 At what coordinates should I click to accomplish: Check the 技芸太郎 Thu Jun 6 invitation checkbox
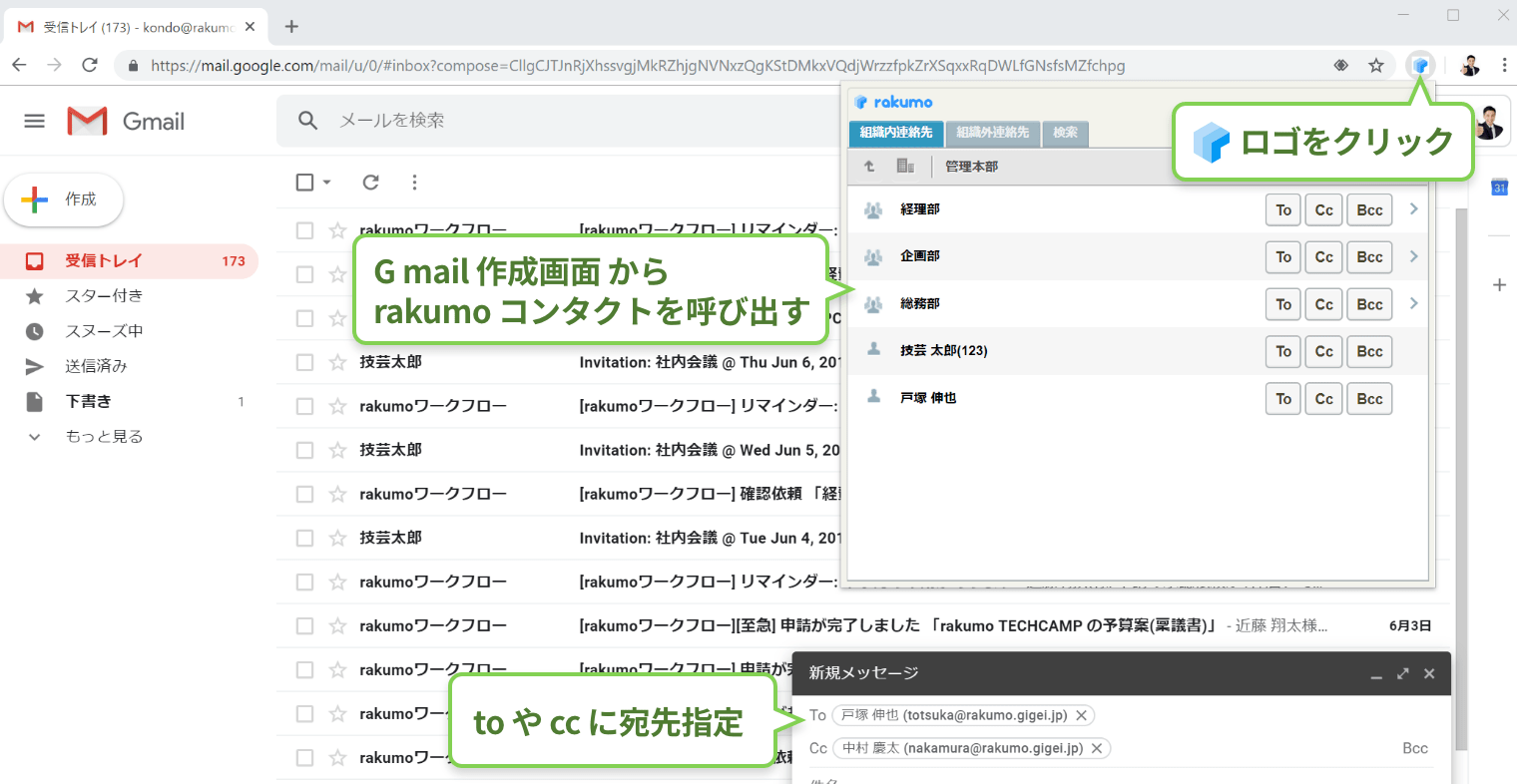point(304,362)
